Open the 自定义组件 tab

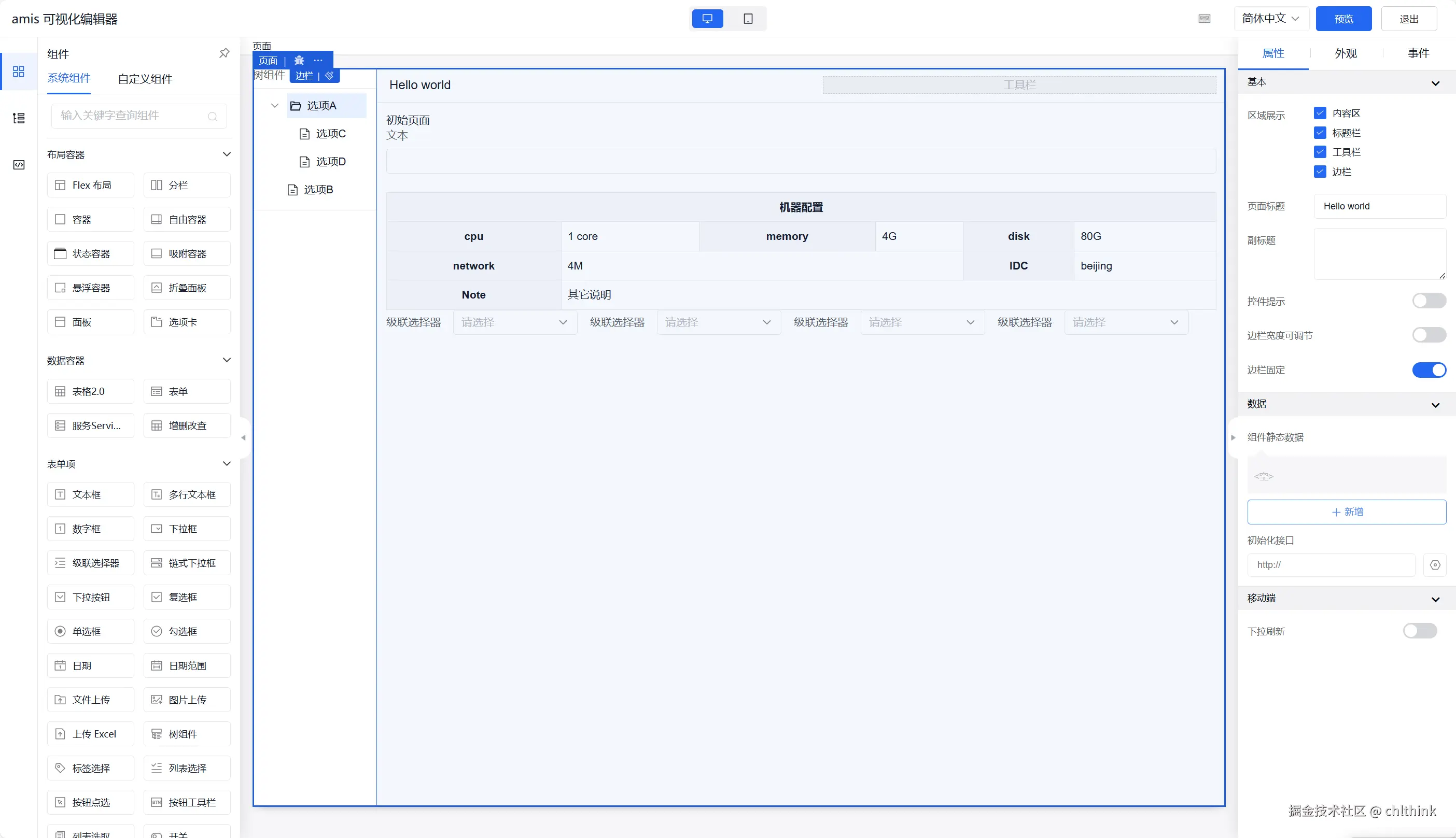click(145, 79)
